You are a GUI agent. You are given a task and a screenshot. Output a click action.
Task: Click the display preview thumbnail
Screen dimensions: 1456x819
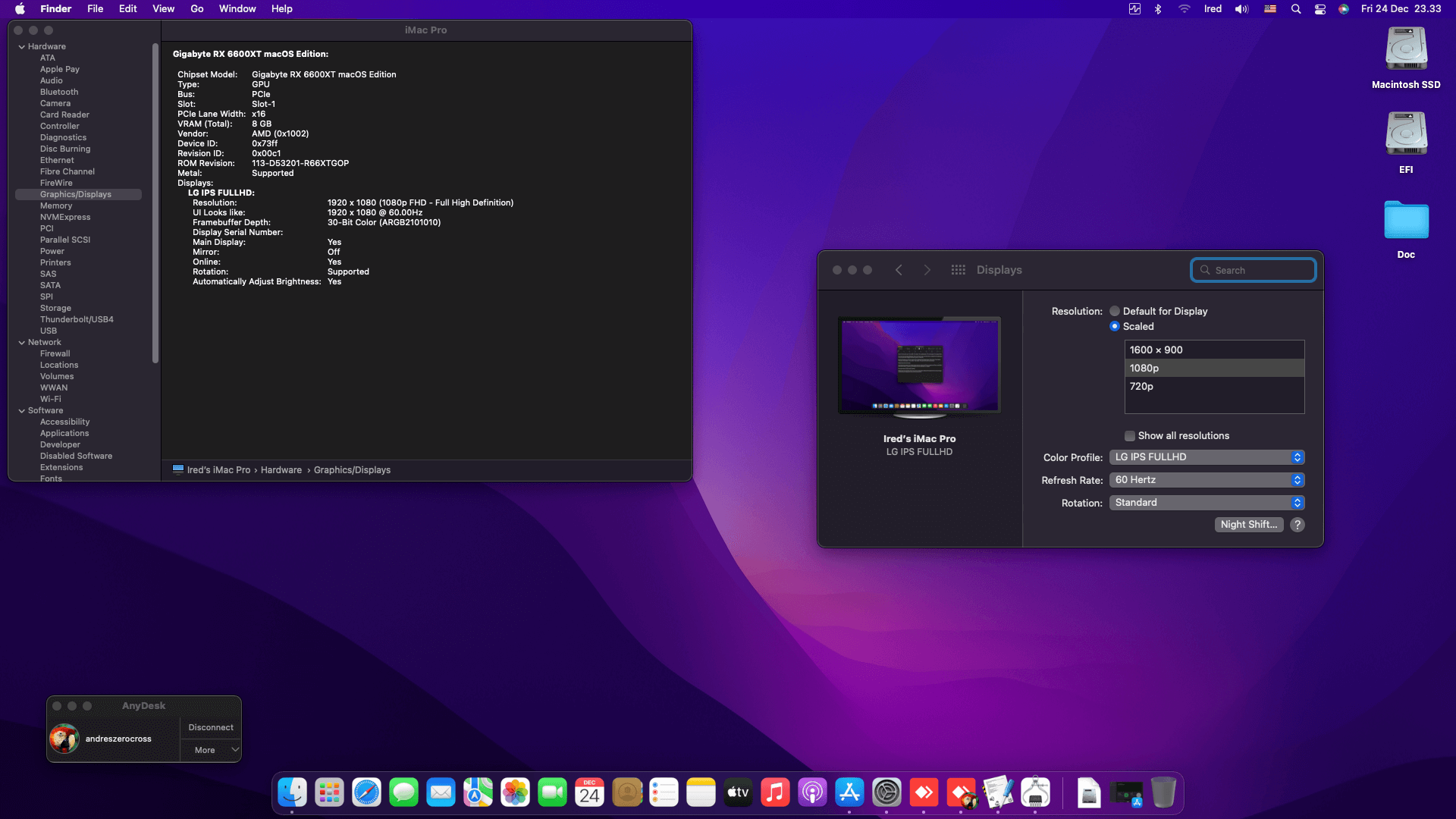[919, 367]
